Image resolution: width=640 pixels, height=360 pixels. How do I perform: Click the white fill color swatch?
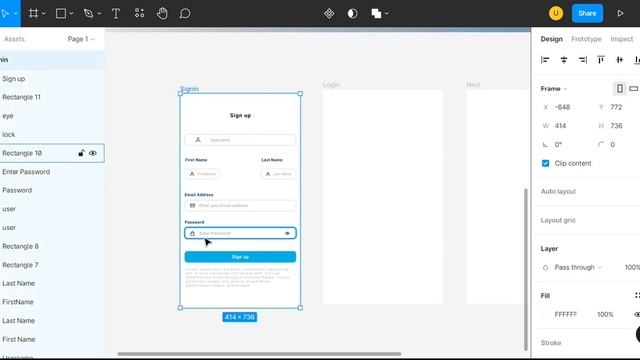pyautogui.click(x=545, y=314)
